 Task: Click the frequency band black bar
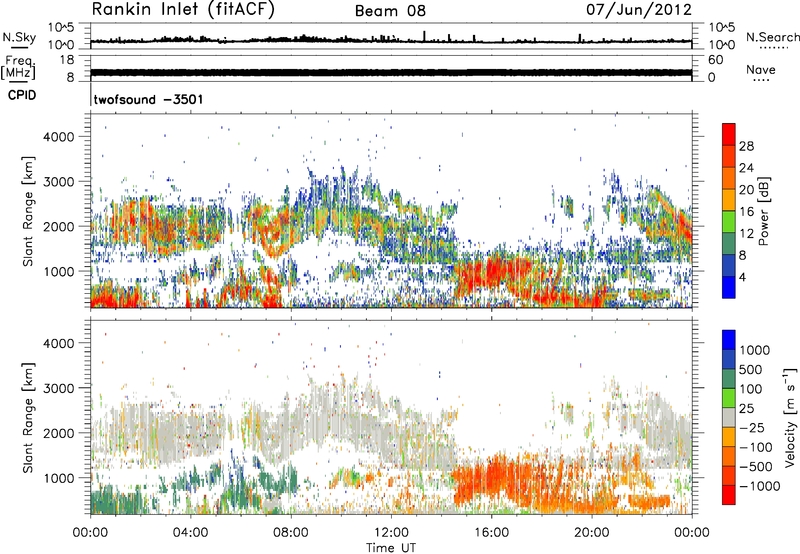pyautogui.click(x=391, y=72)
